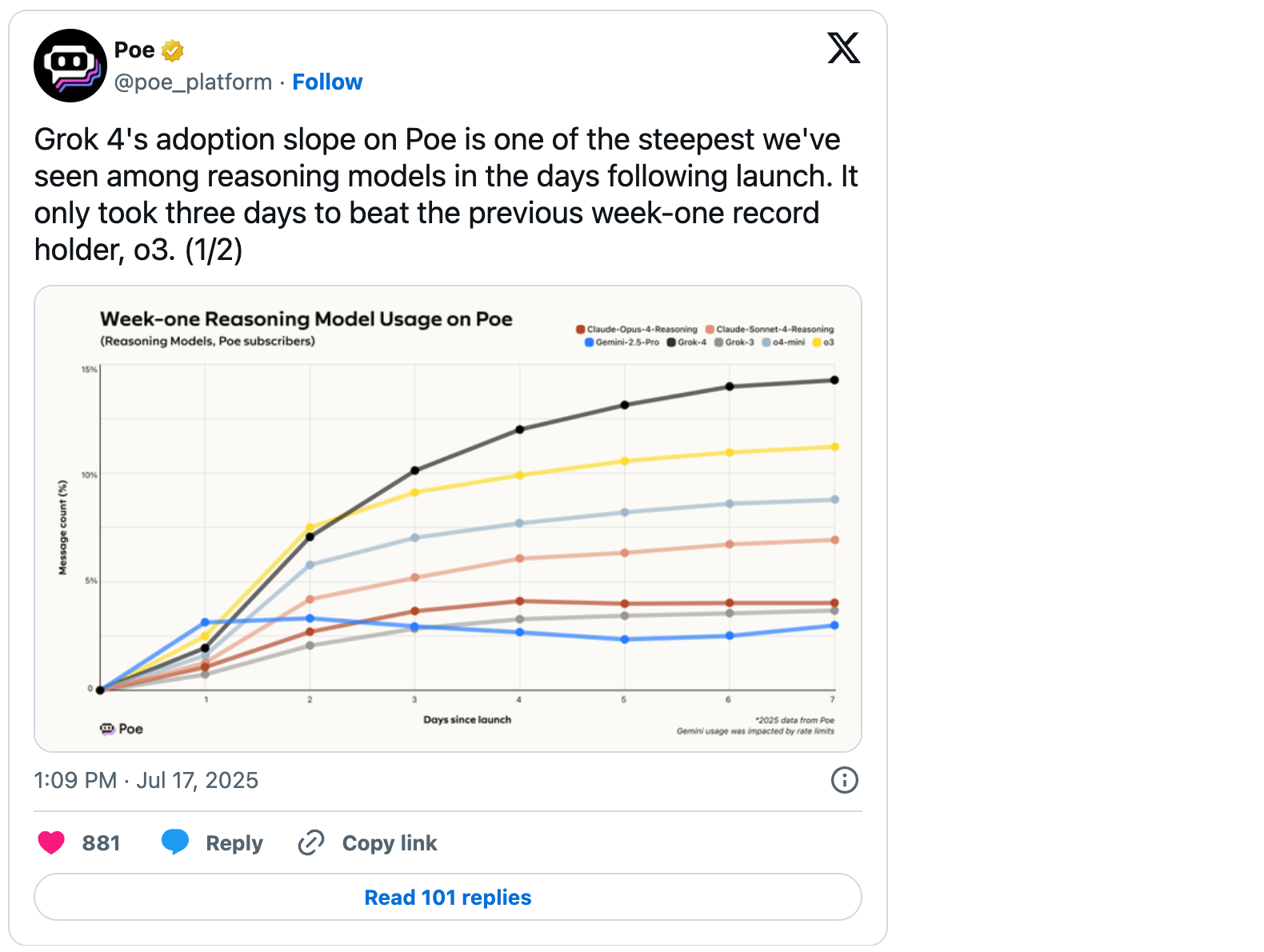This screenshot has height=952, width=1264.
Task: Open the usage chart image
Action: point(447,518)
